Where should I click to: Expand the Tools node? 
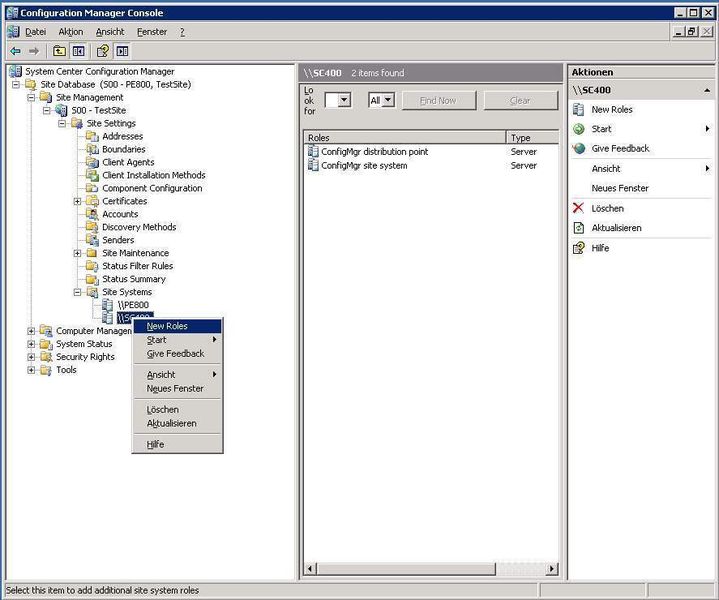pyautogui.click(x=31, y=370)
